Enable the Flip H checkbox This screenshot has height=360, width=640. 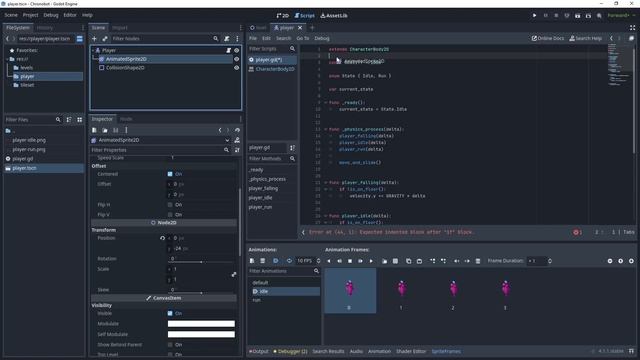(x=170, y=204)
